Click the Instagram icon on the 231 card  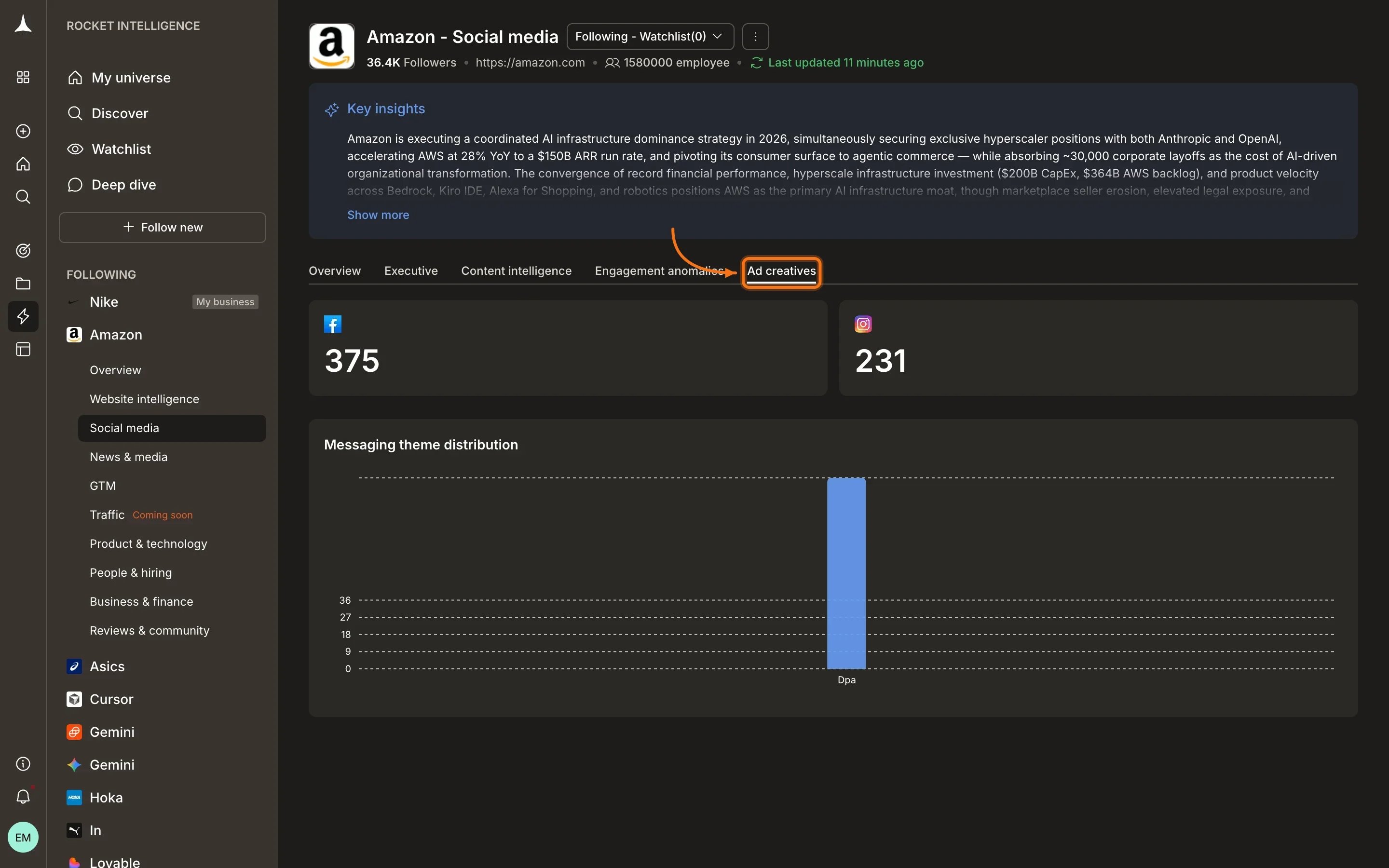863,325
